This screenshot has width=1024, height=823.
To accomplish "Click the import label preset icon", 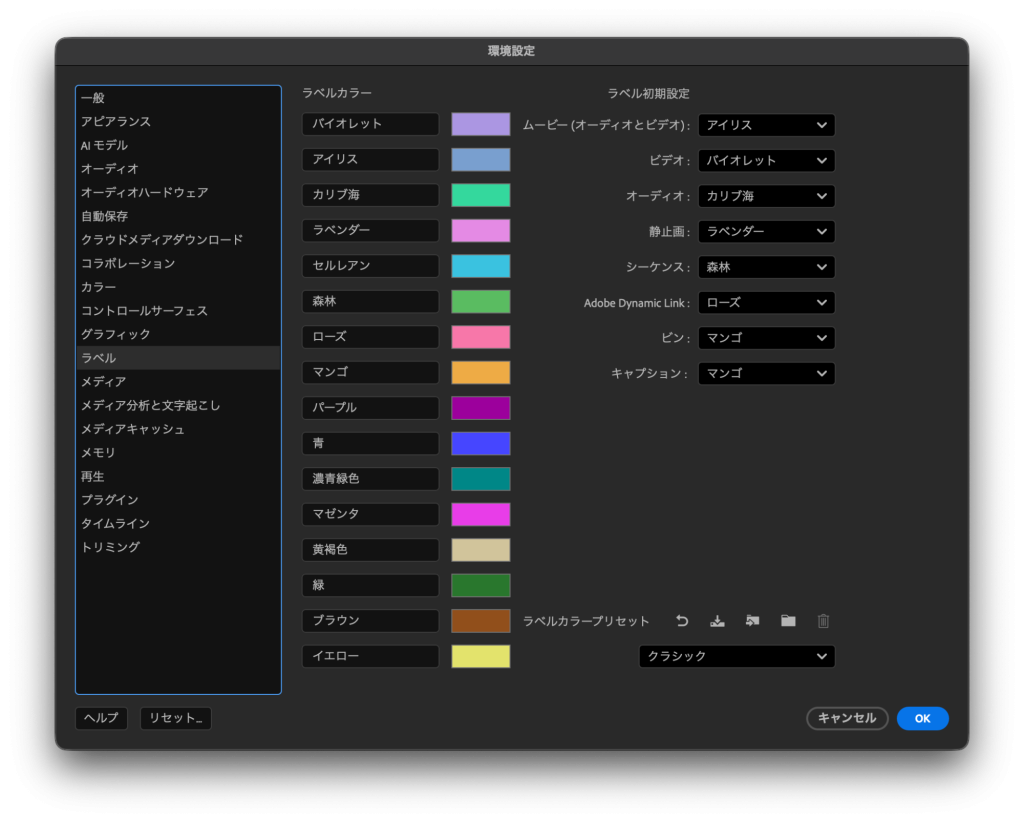I will click(x=752, y=621).
